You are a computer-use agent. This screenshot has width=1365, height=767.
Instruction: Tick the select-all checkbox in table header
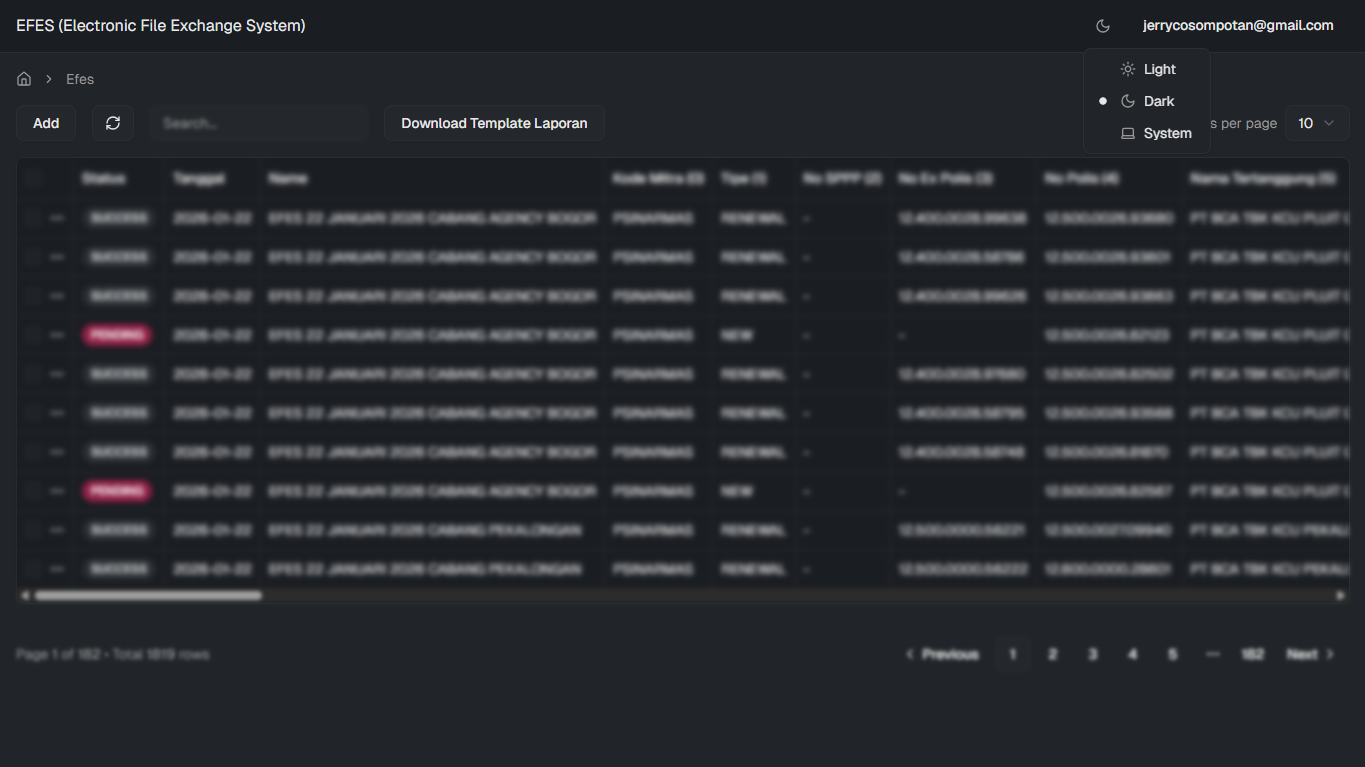click(35, 179)
